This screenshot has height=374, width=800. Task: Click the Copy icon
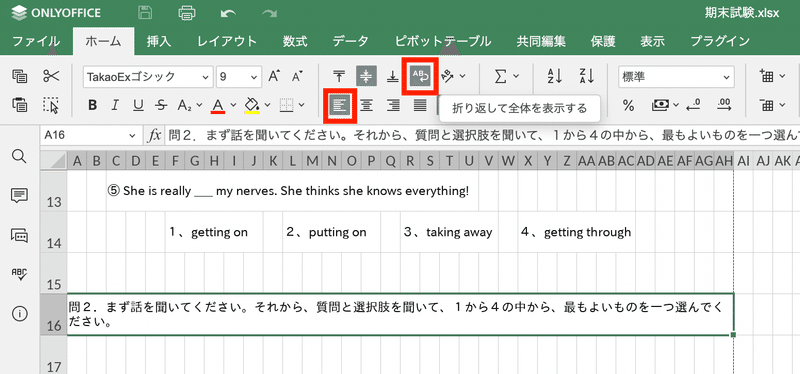tap(20, 77)
